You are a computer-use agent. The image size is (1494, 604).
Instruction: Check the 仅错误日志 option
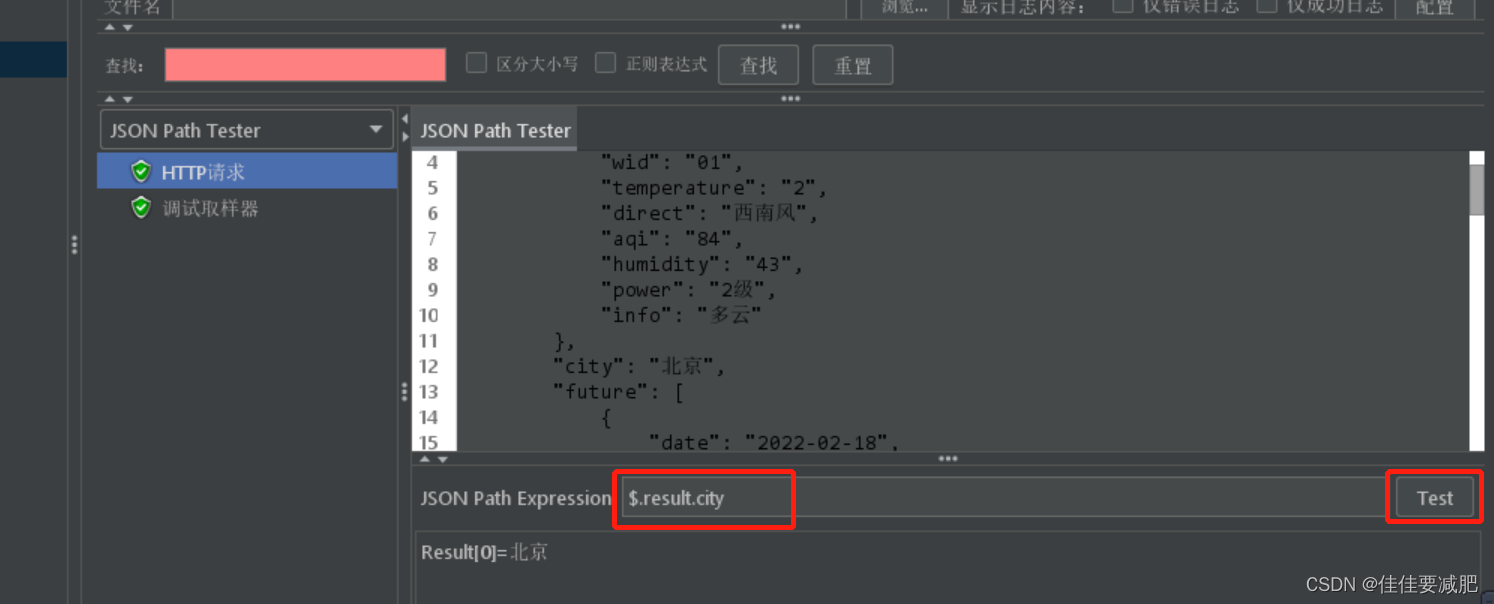click(x=1122, y=5)
